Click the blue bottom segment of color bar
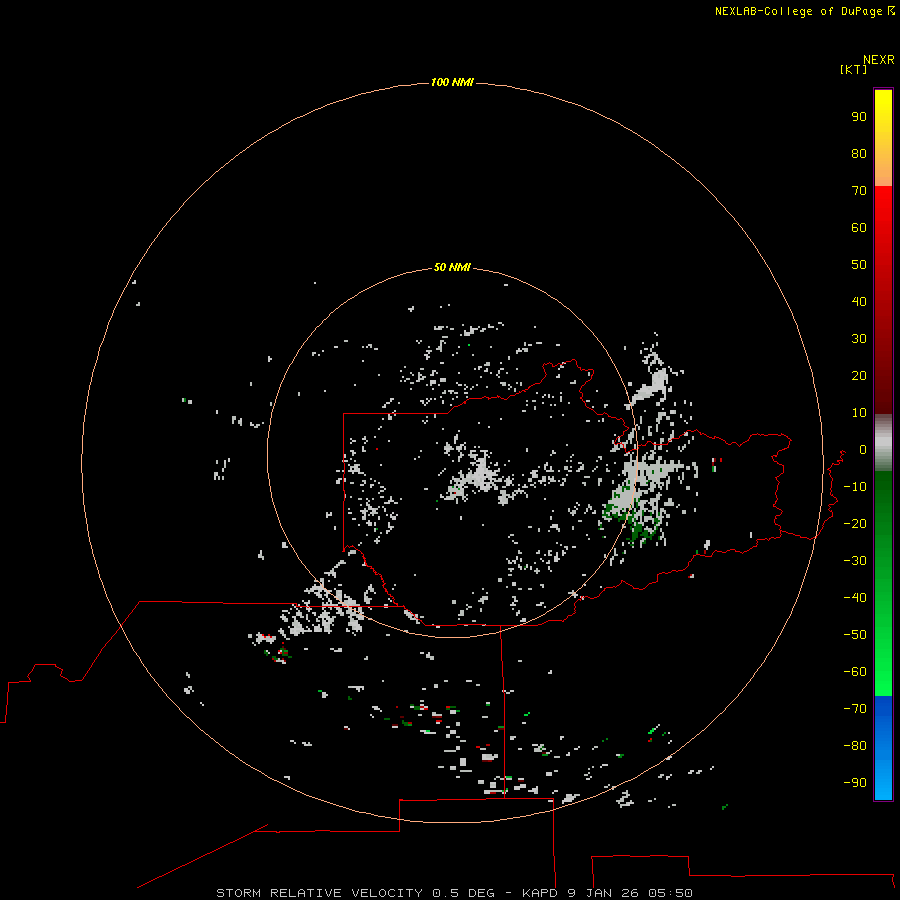 click(883, 748)
